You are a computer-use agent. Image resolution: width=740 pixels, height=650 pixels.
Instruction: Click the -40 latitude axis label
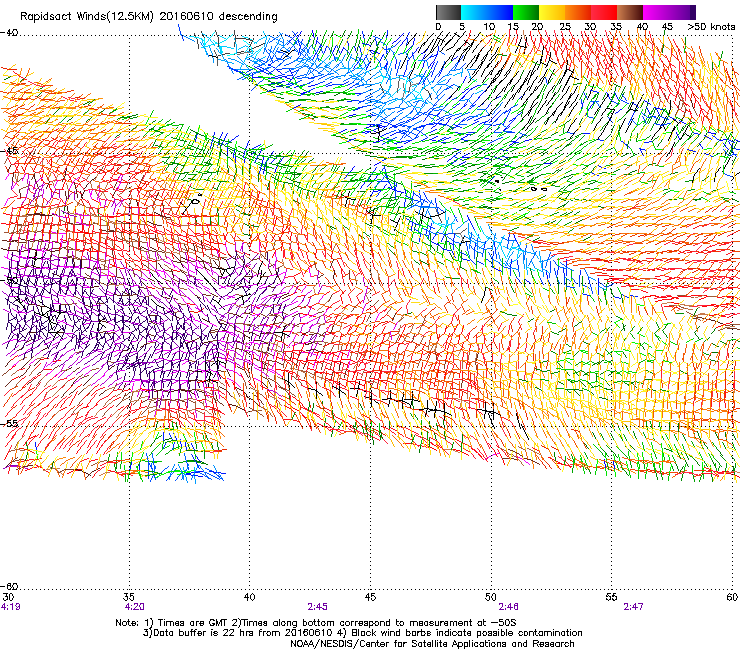point(9,33)
